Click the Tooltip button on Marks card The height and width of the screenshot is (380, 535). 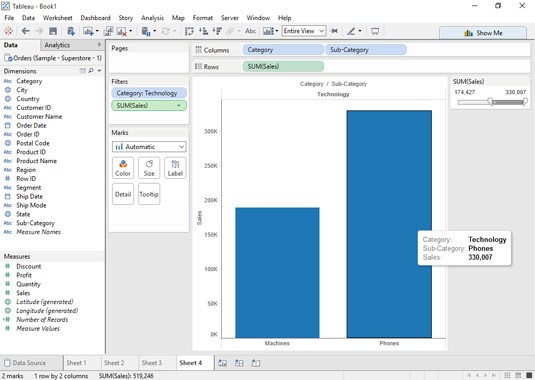[x=149, y=194]
